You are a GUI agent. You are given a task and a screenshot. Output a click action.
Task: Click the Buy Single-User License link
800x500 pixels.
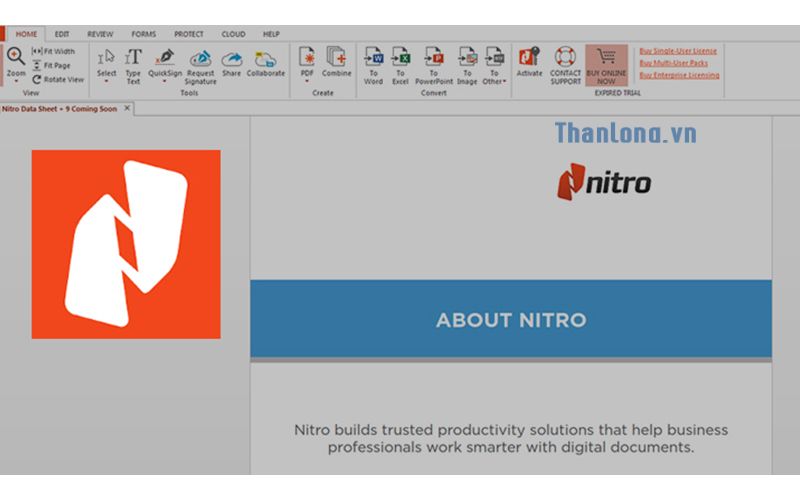click(677, 51)
